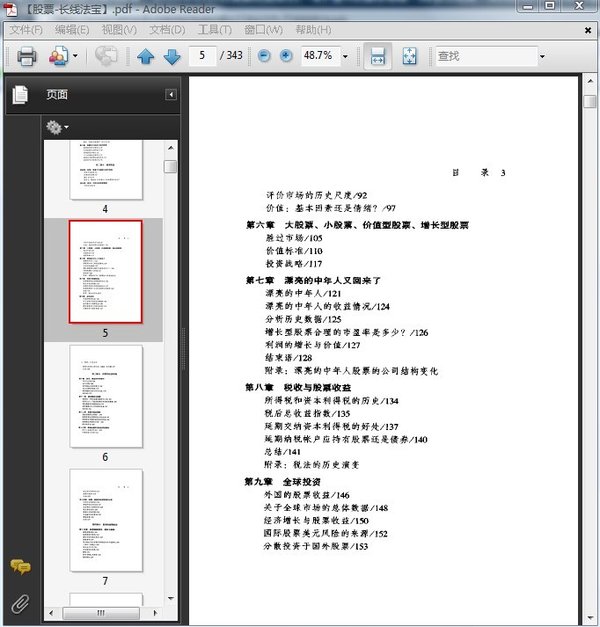600x627 pixels.
Task: Open the pages panel gear options menu
Action: click(57, 127)
